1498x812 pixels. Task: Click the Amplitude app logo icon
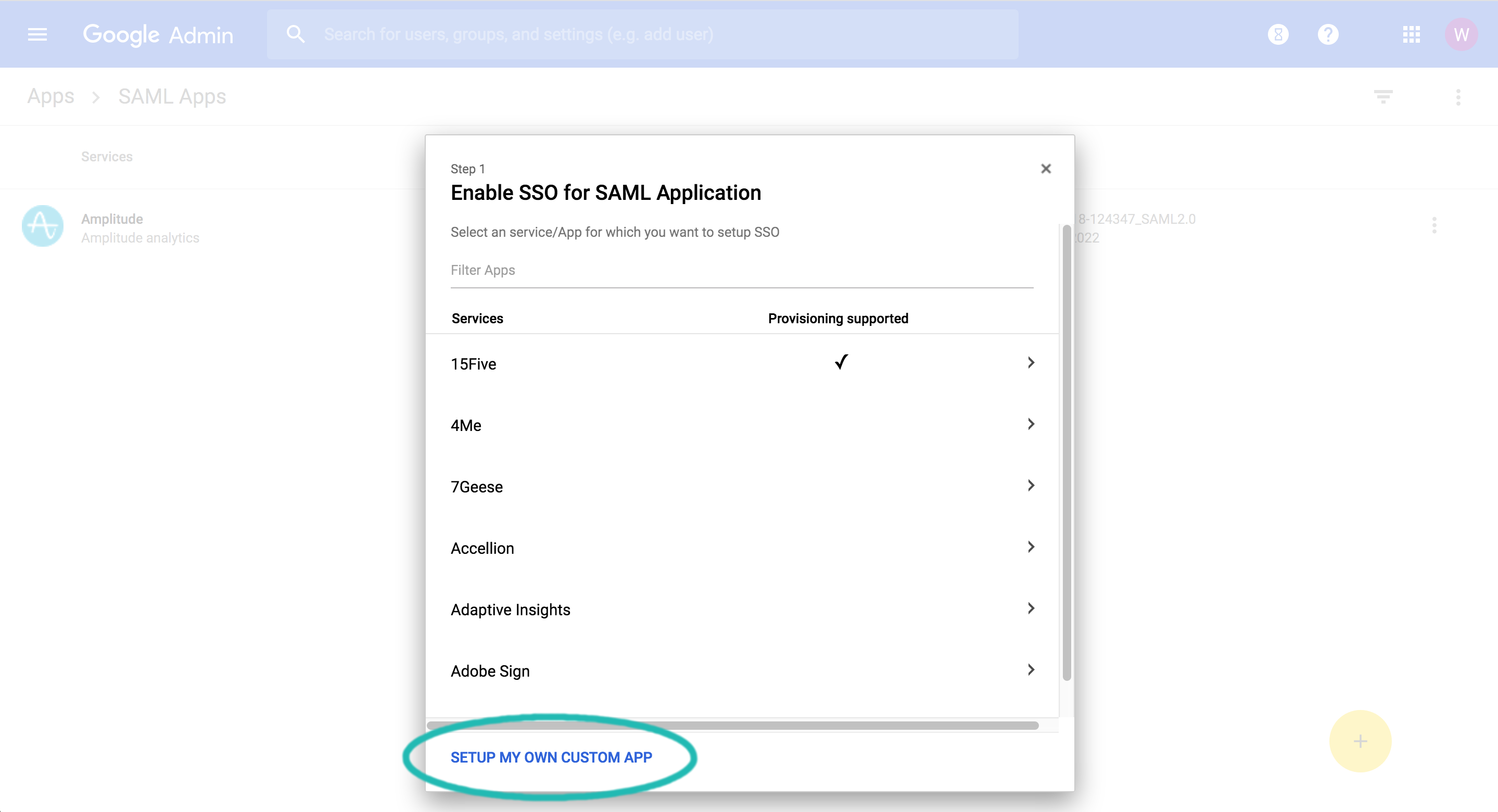click(43, 226)
